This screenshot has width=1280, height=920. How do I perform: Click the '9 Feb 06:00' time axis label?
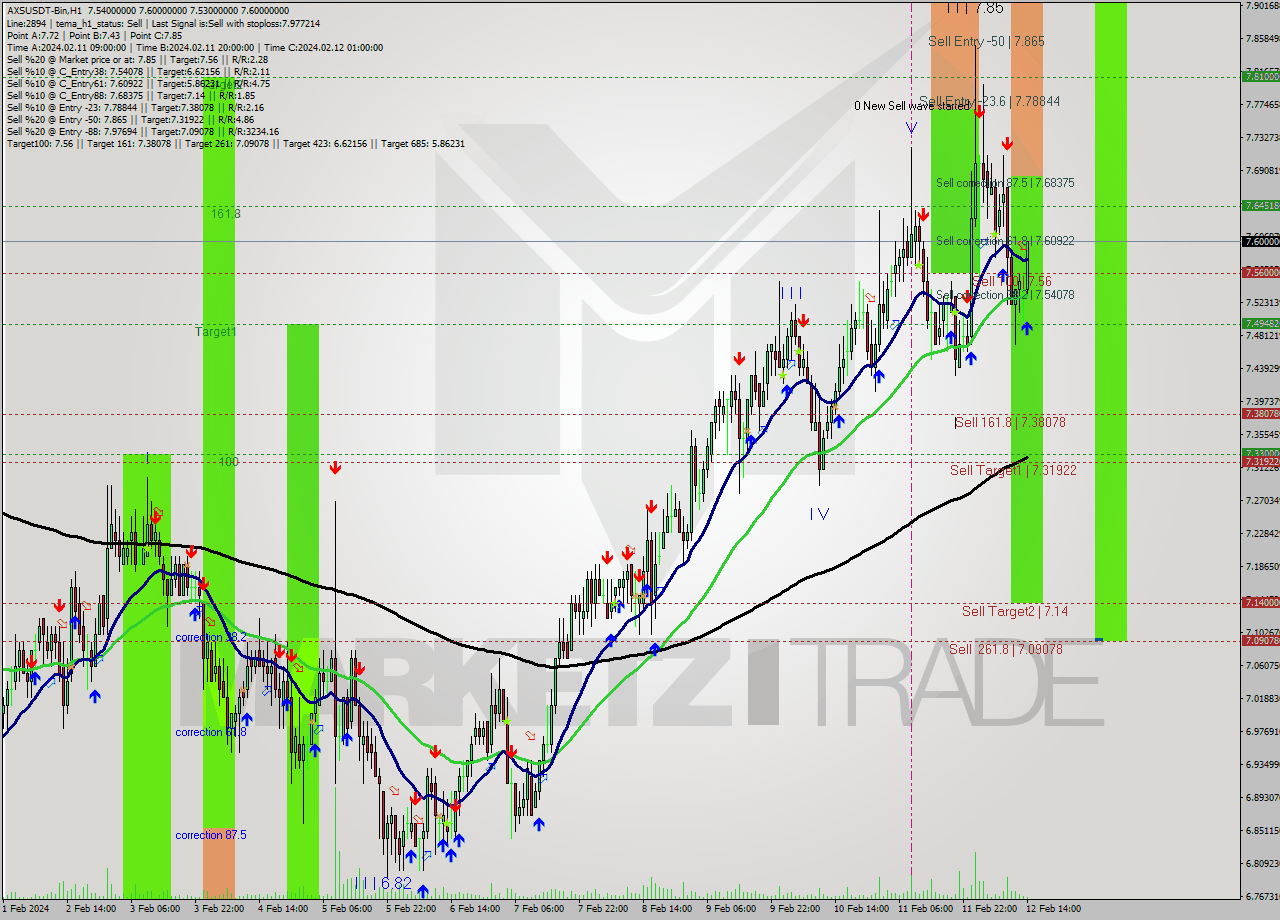730,909
